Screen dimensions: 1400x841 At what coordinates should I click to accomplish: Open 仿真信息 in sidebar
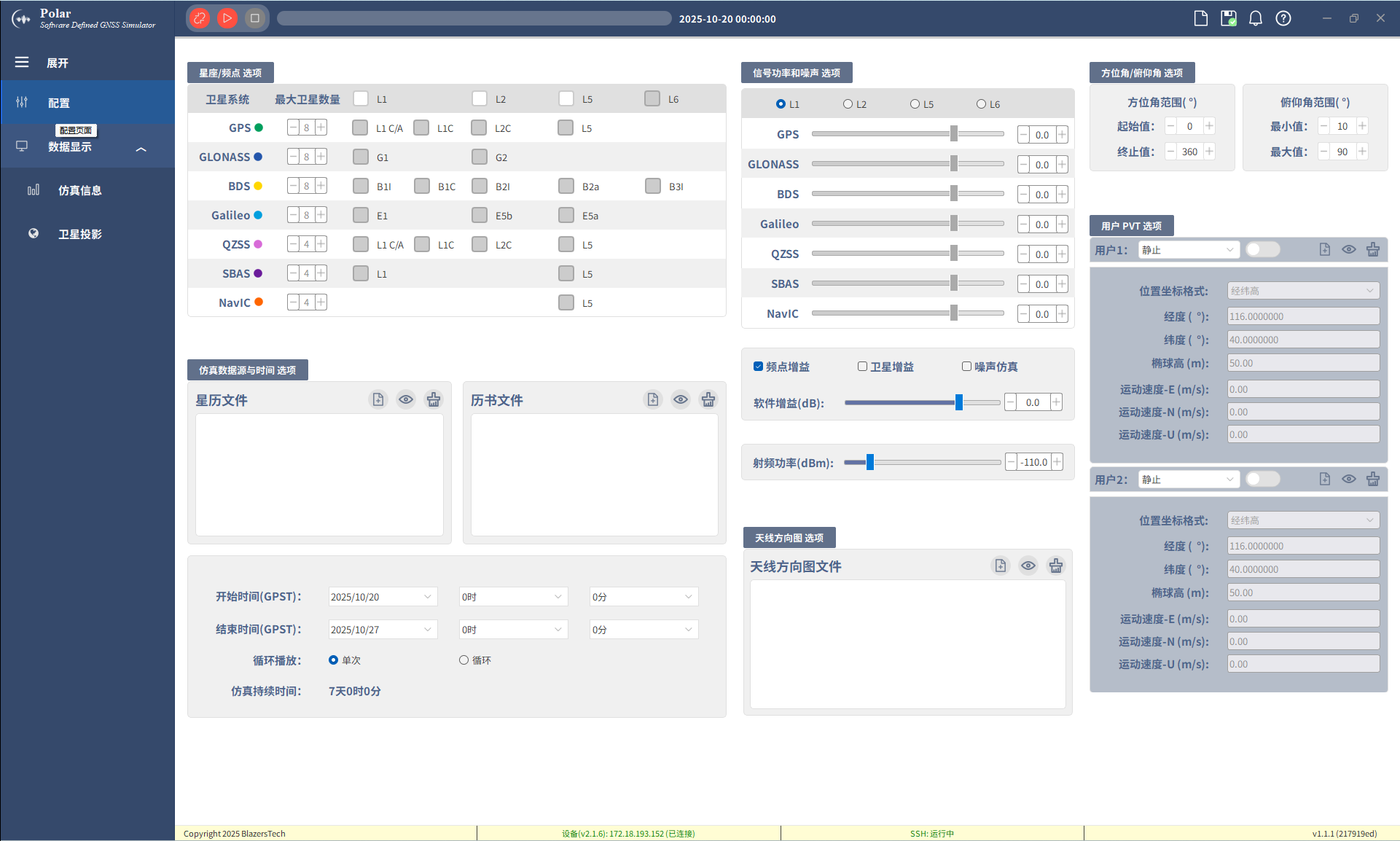click(87, 190)
